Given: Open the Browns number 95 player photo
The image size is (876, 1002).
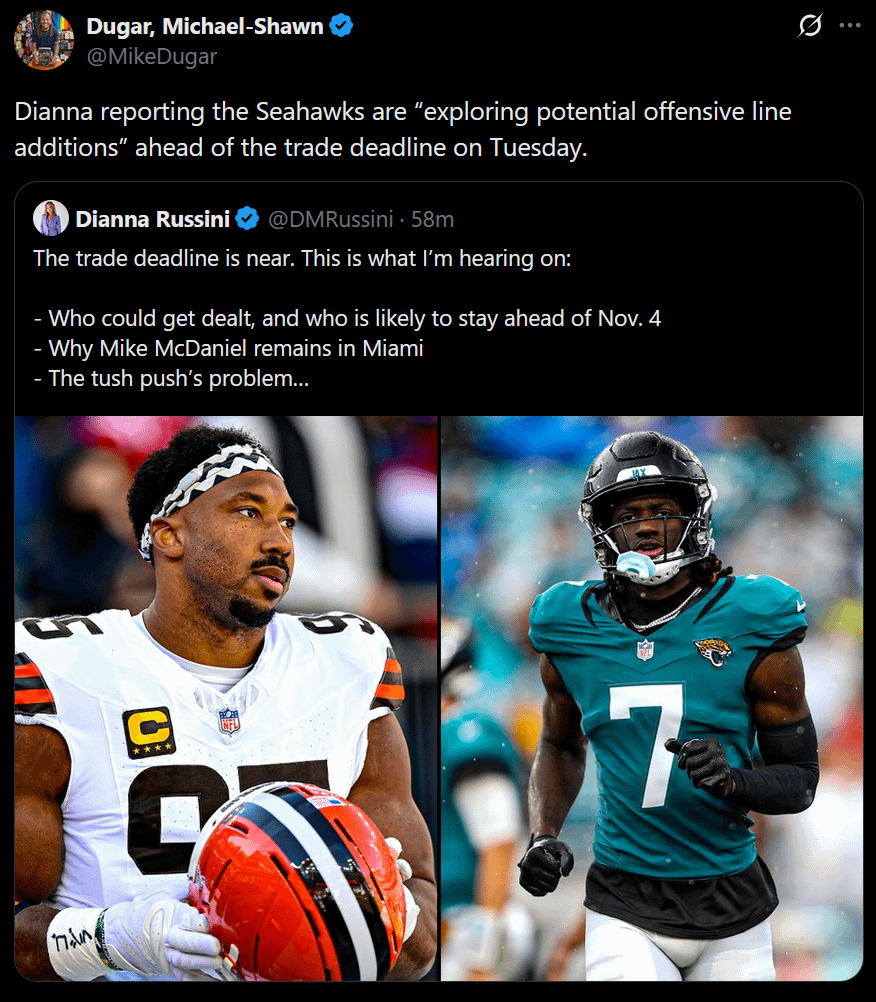Looking at the screenshot, I should [226, 698].
